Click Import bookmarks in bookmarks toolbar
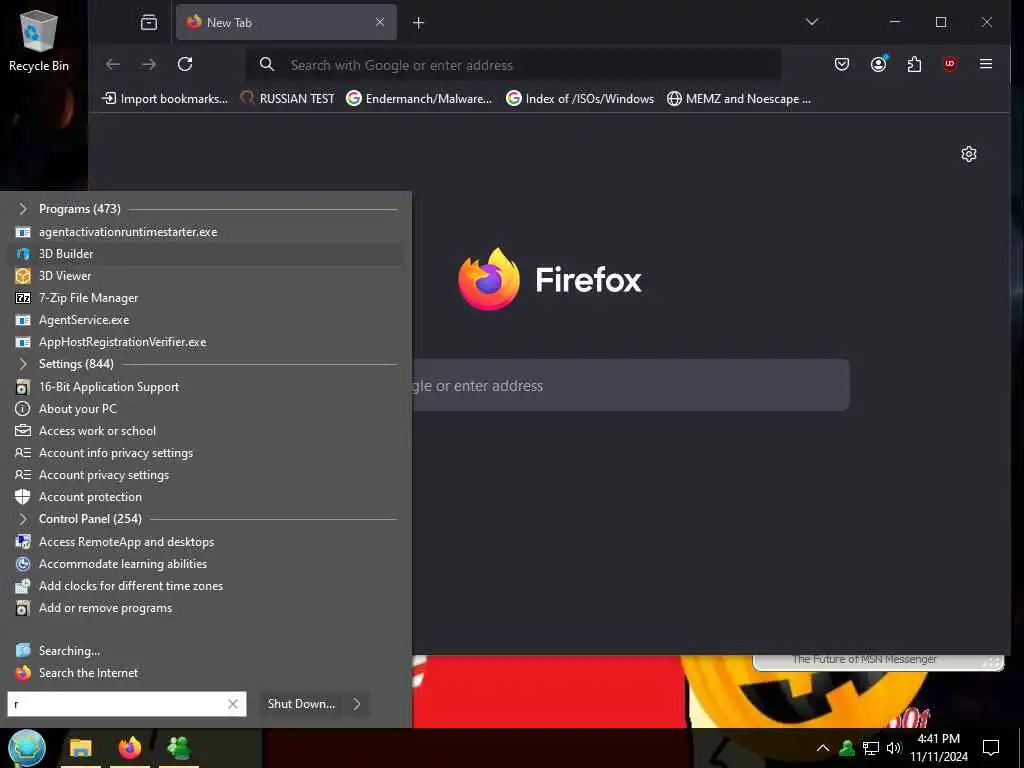The image size is (1024, 768). [165, 99]
